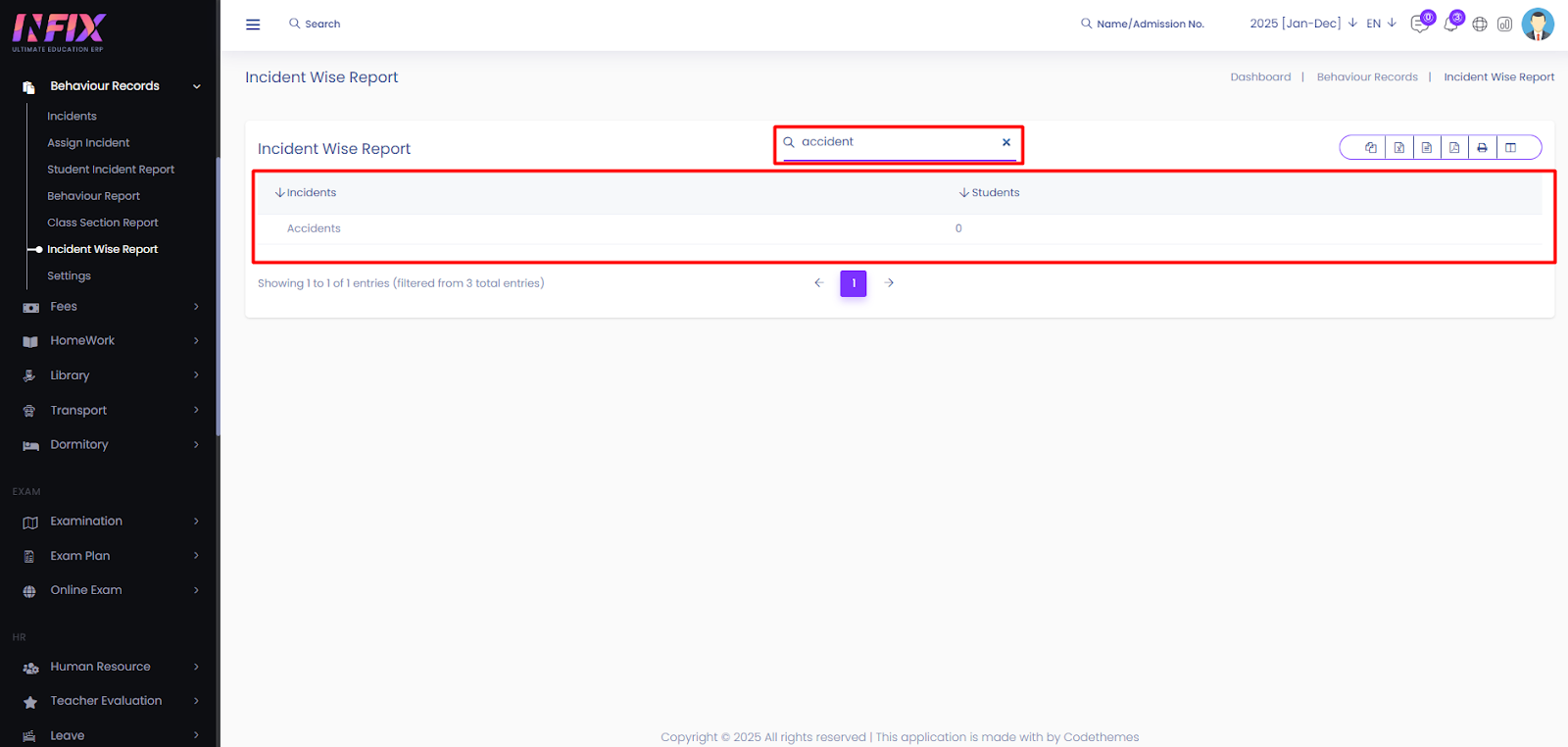
Task: Print the incident report
Action: click(x=1483, y=148)
